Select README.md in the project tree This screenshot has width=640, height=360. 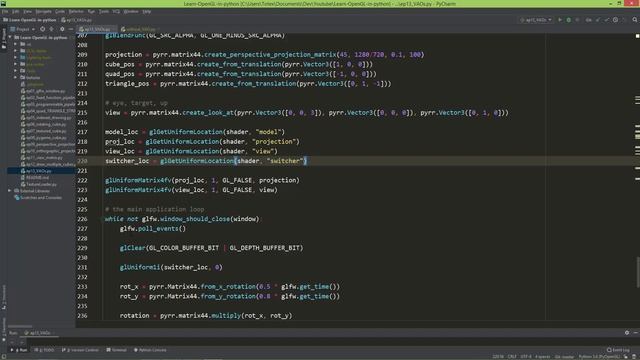[37, 178]
